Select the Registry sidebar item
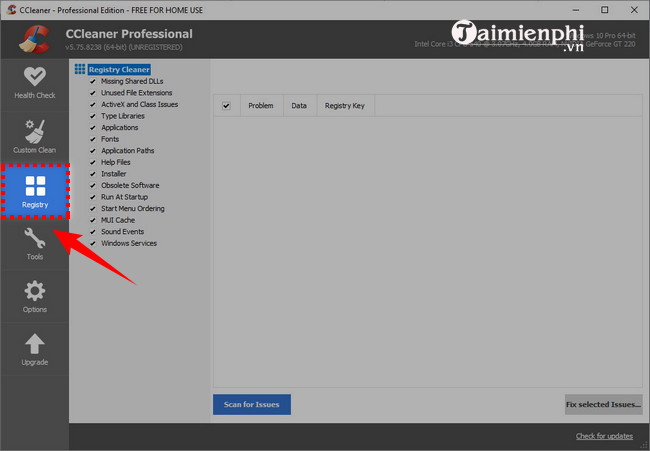The image size is (650, 451). point(35,191)
